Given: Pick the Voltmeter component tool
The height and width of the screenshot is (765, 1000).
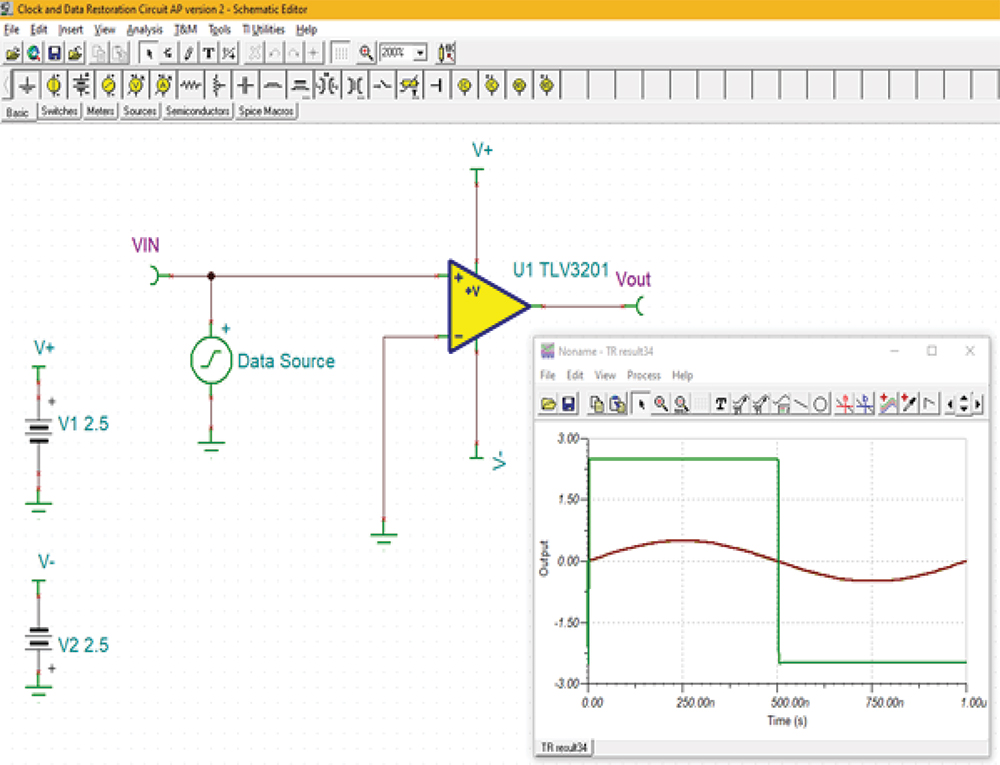Looking at the screenshot, I should (x=136, y=85).
